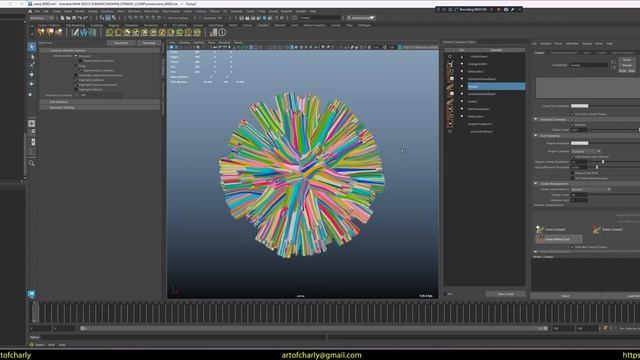Screen dimensions: 640x360
Task: Click the button at the Groom Editor's bottom right
Action: coord(505,294)
